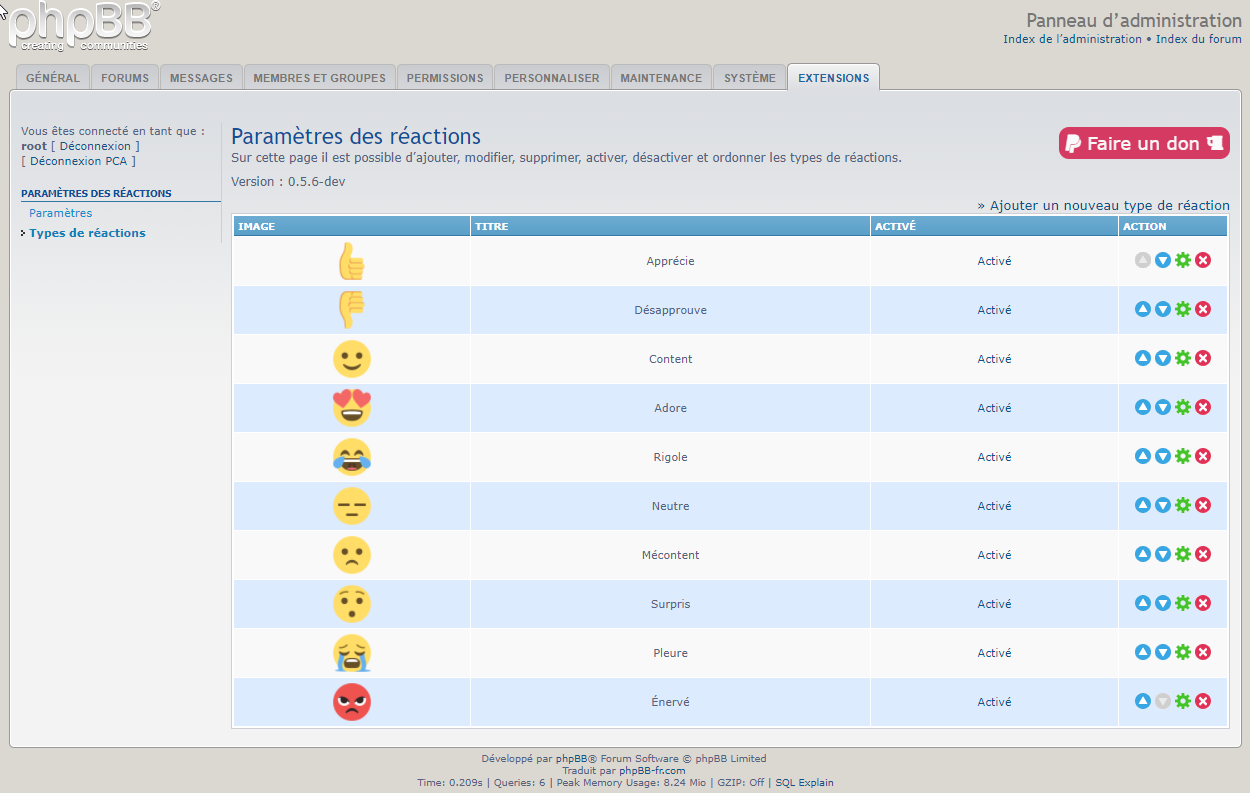Open Paramètres in the sidebar
This screenshot has width=1250, height=793.
pyautogui.click(x=61, y=213)
